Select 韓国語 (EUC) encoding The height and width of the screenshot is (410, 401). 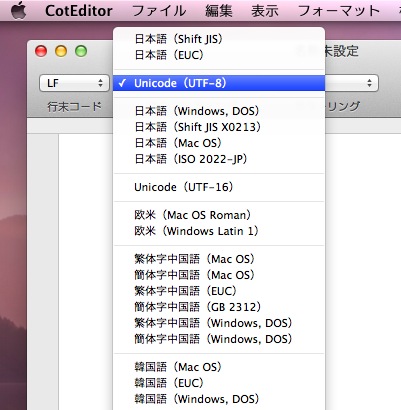[x=219, y=383]
